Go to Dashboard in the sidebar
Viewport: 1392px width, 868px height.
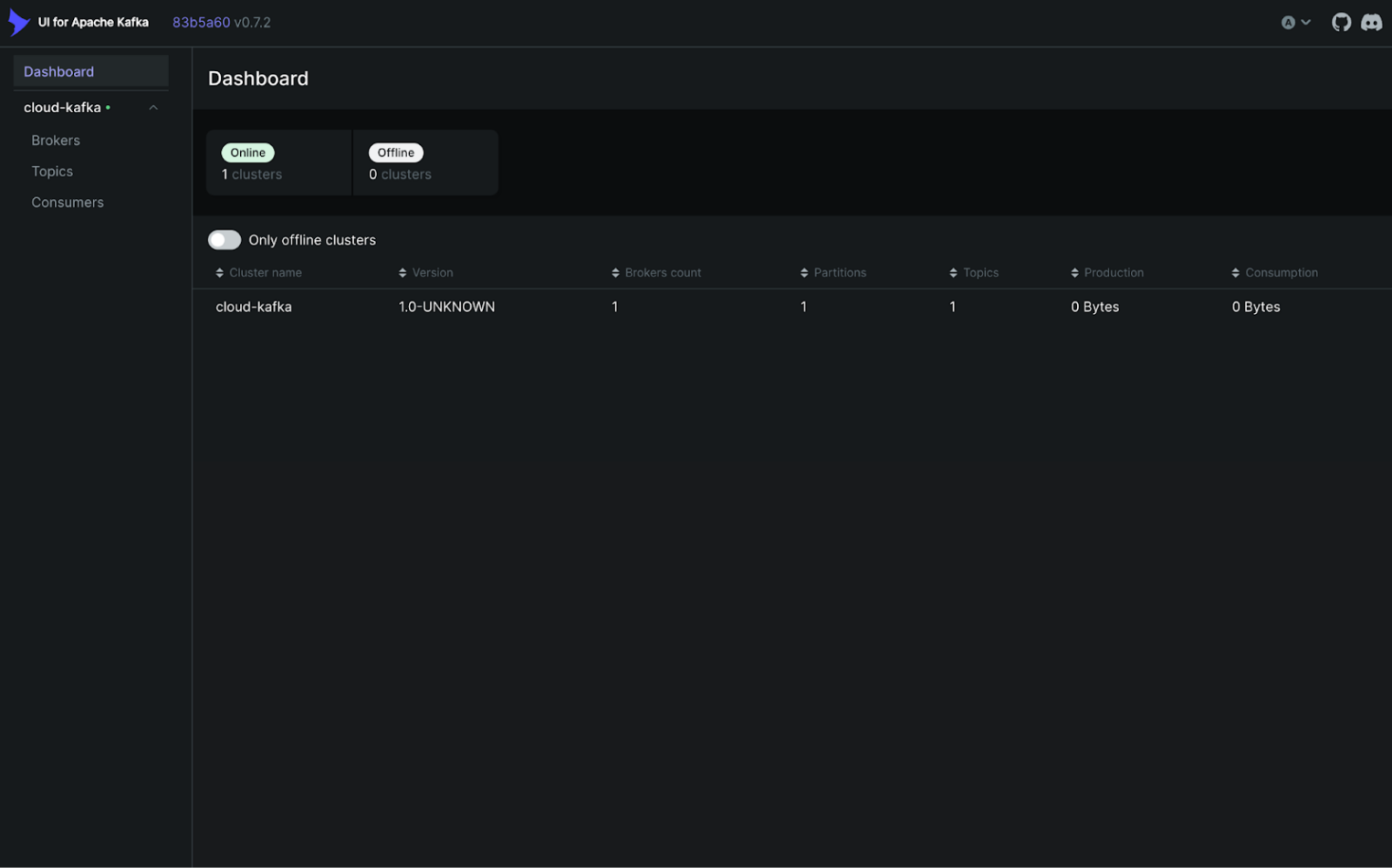pos(58,71)
